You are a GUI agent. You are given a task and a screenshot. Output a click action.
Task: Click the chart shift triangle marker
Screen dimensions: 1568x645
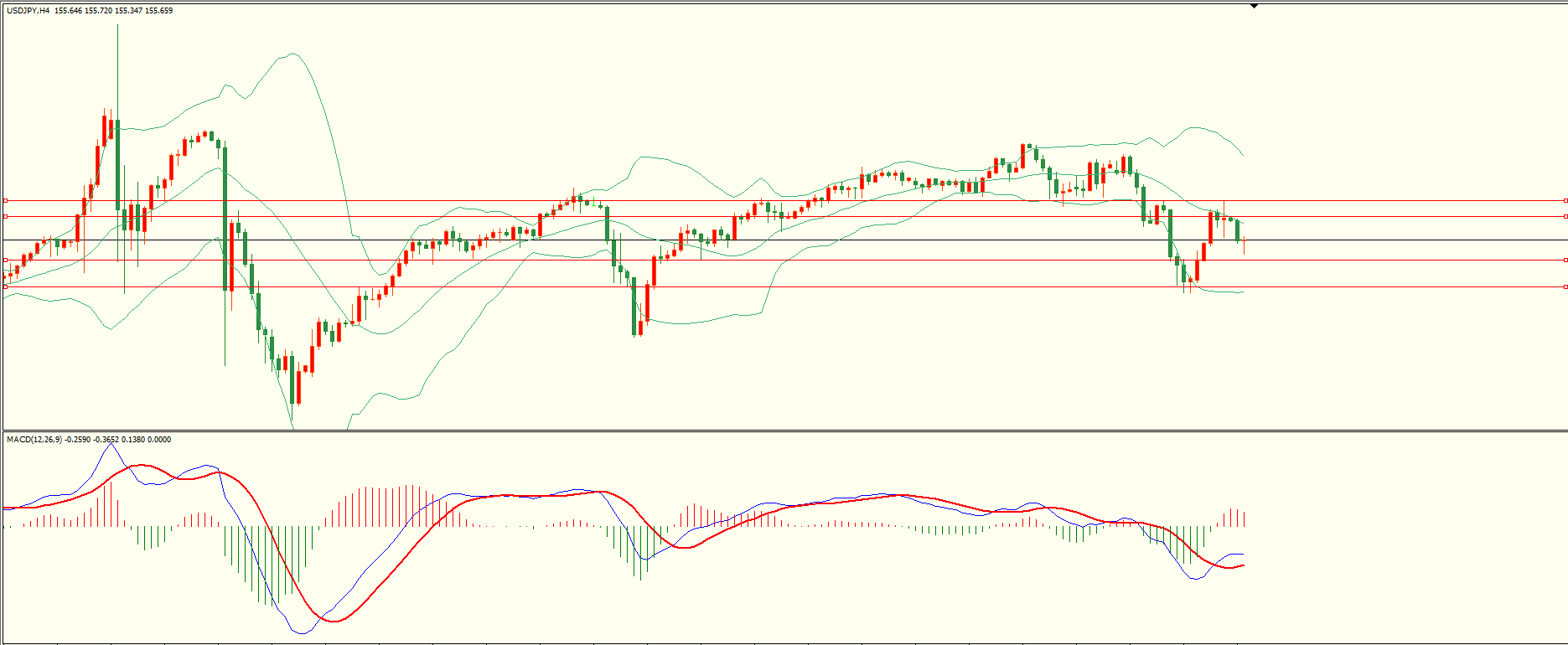point(1254,6)
